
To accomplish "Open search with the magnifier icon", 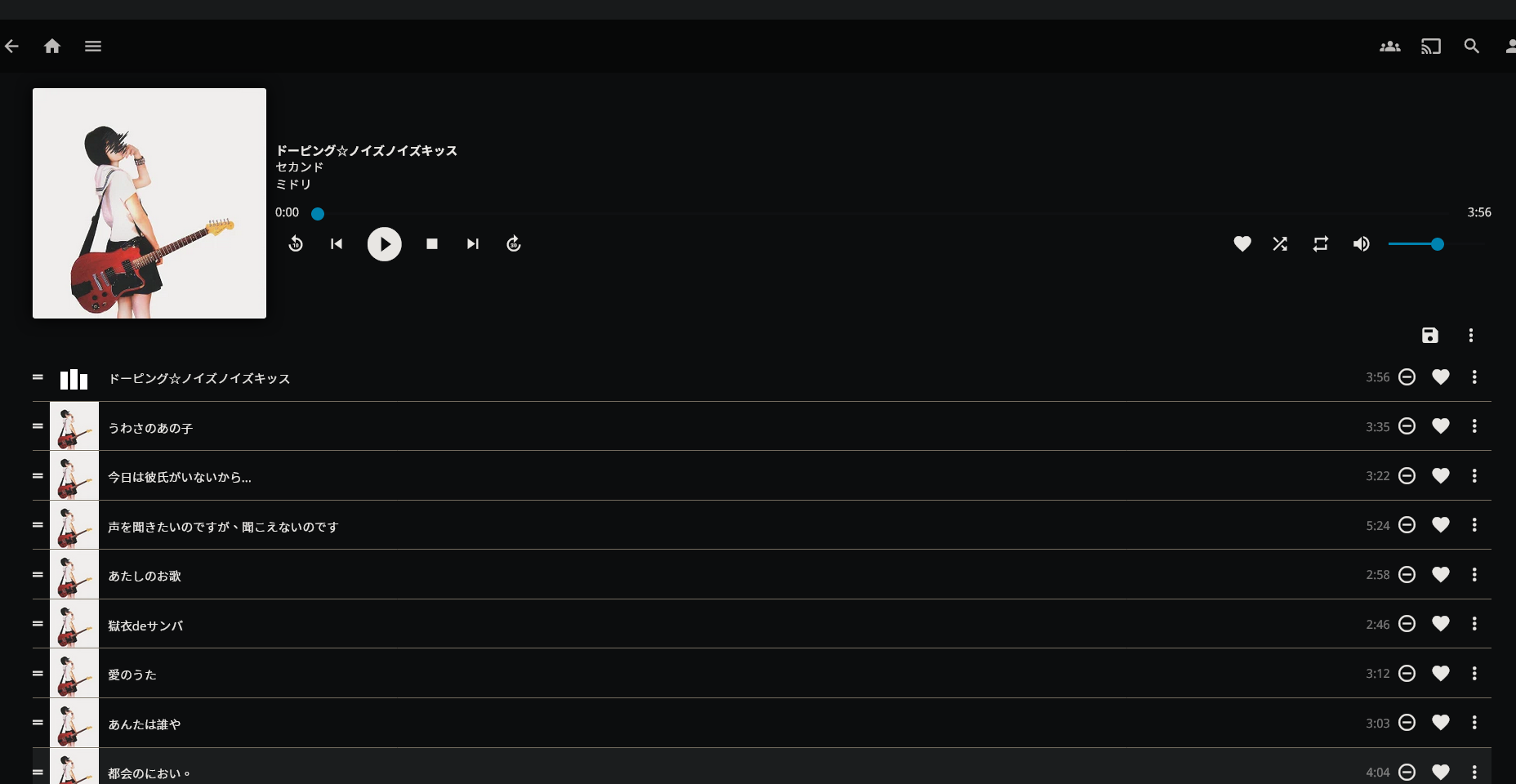I will [x=1471, y=47].
